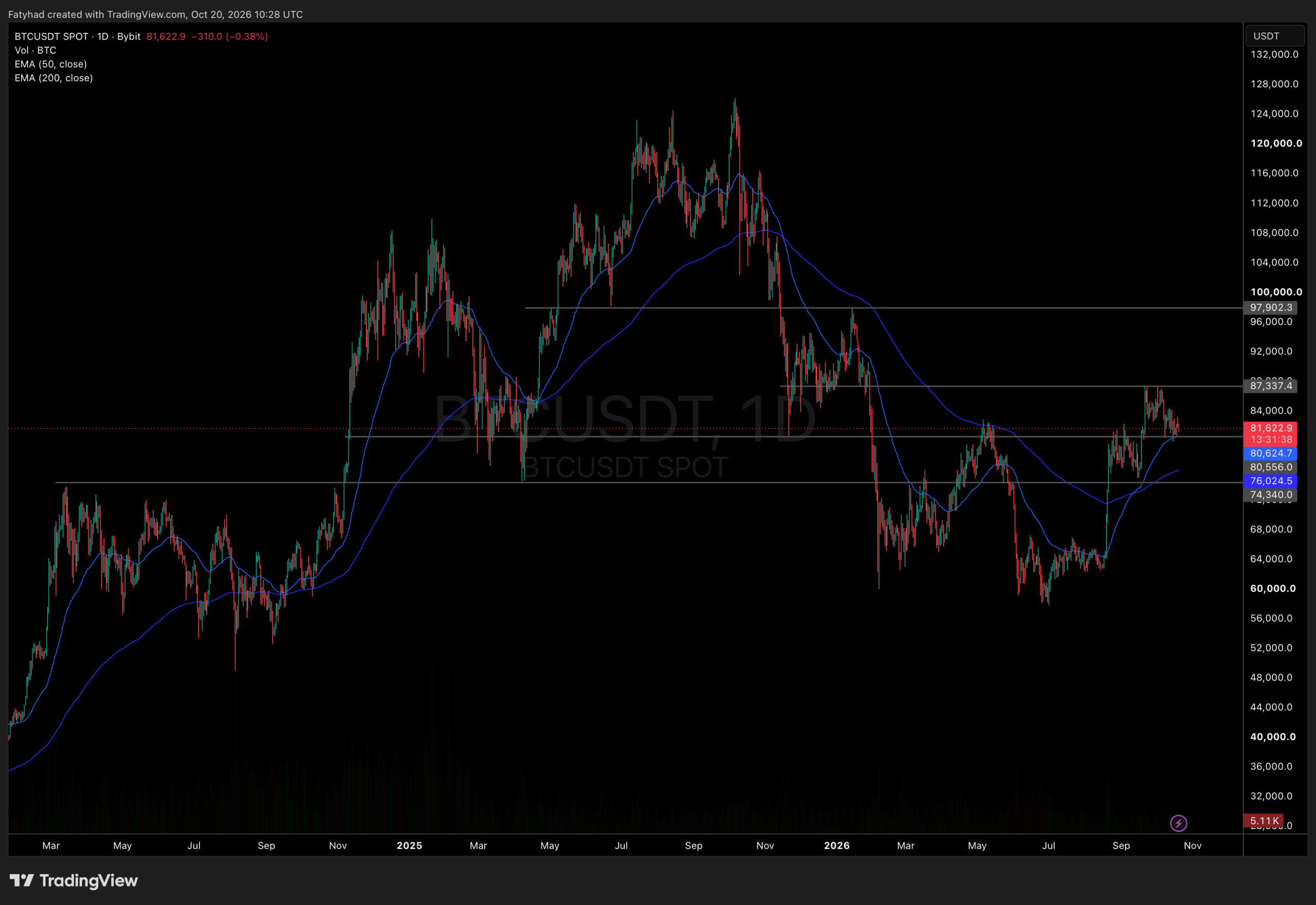
Task: Select the EMA (50, close) indicator label
Action: 51,64
